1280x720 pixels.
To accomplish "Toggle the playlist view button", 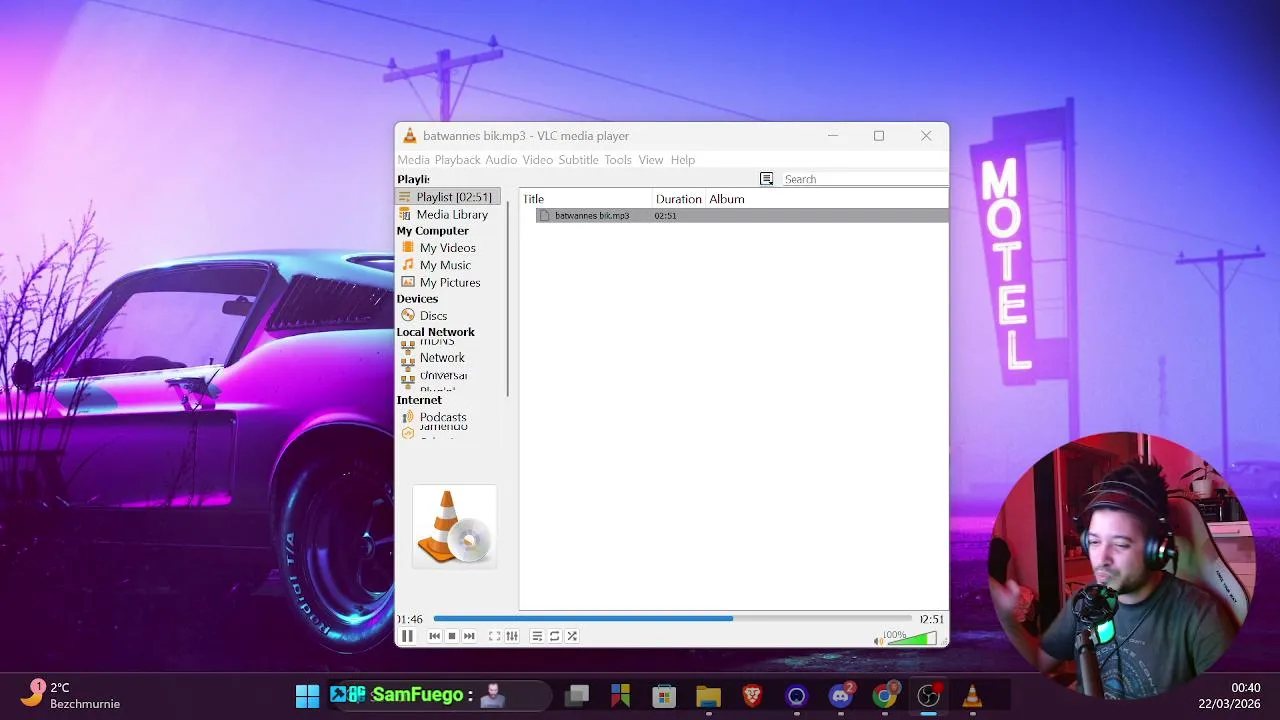I will (537, 636).
